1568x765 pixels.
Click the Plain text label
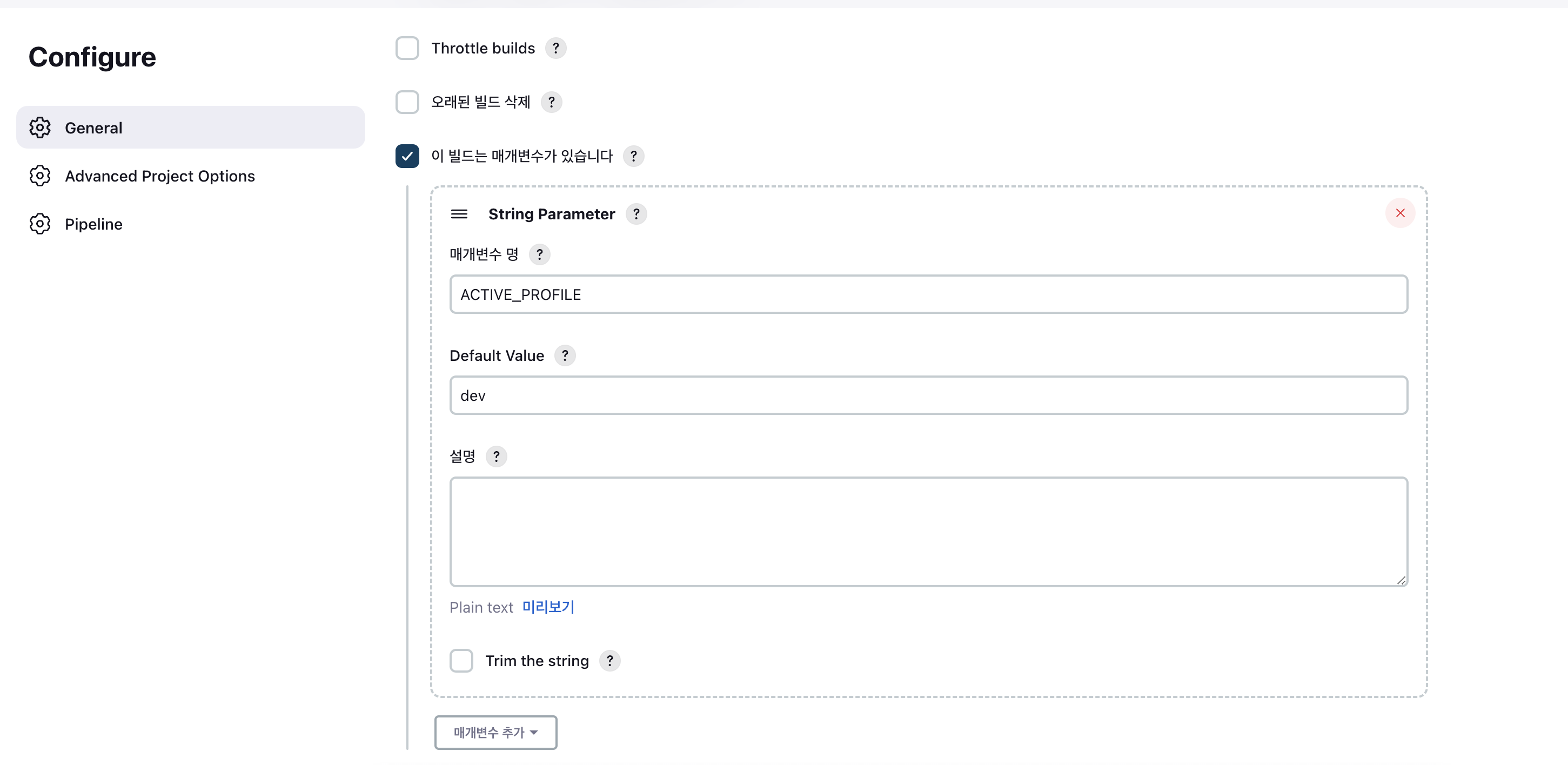pos(481,608)
